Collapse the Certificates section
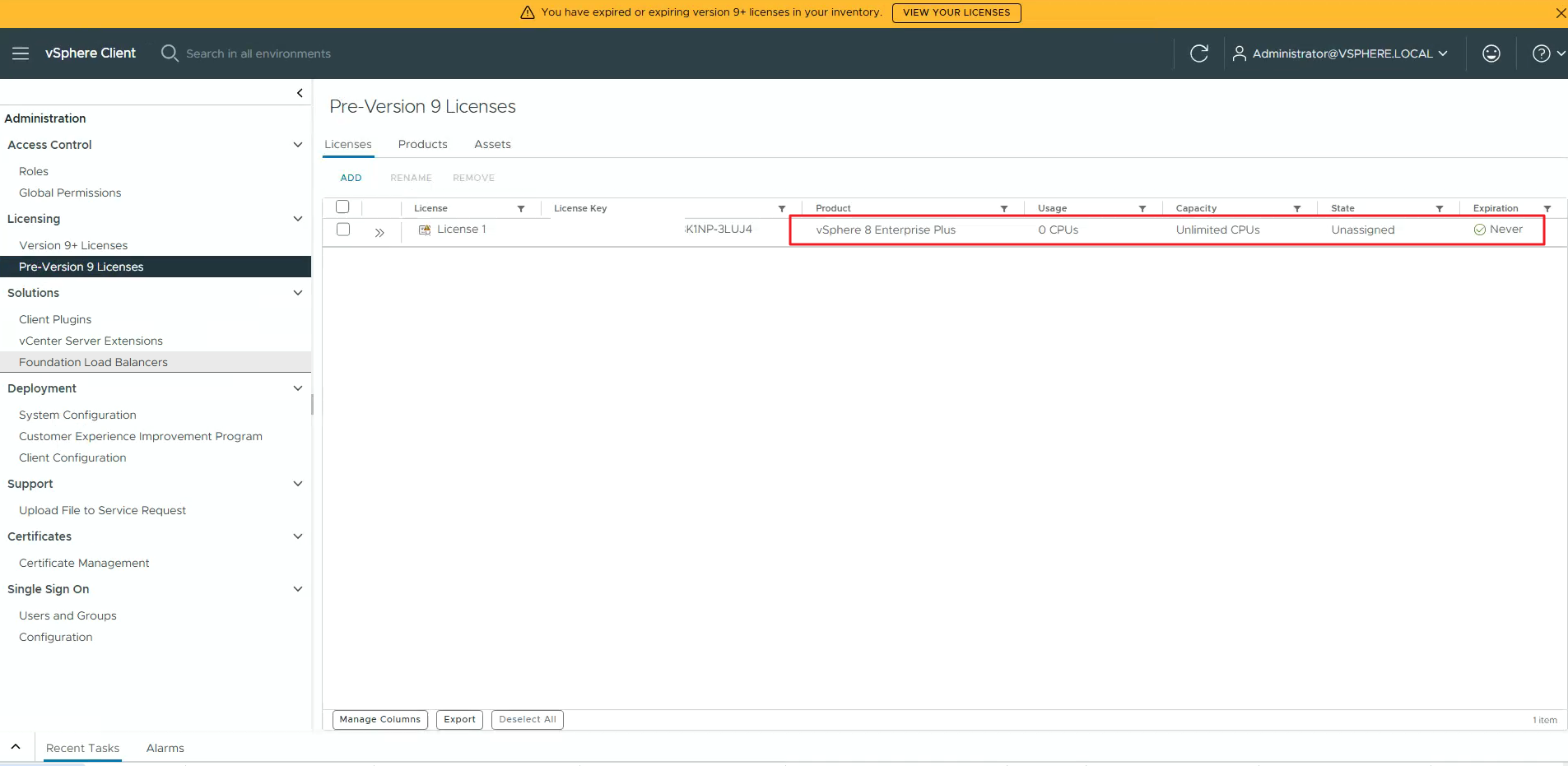This screenshot has height=766, width=1568. click(x=298, y=536)
